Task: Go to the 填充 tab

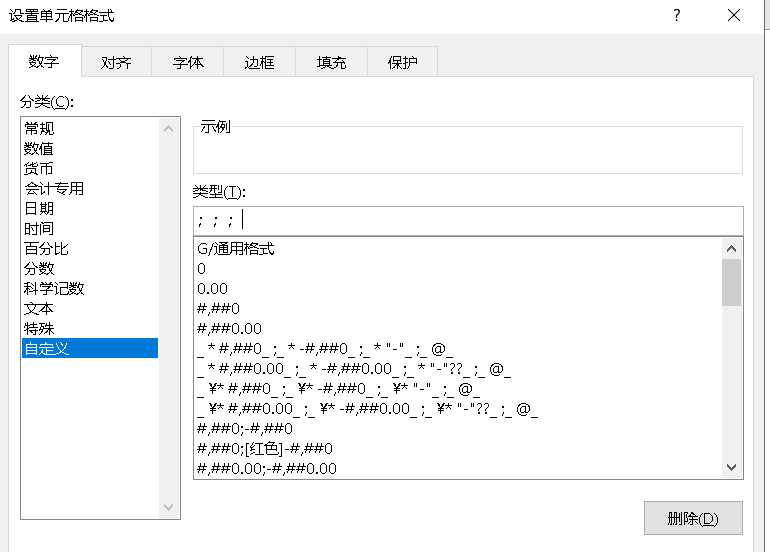Action: pos(331,62)
